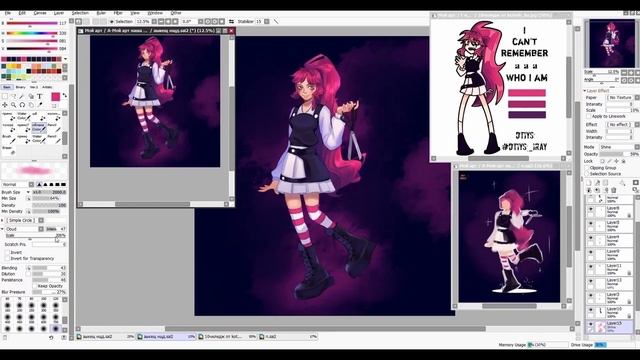Open the Brush Size dropdown arrow
This screenshot has width=640, height=360.
[28, 192]
